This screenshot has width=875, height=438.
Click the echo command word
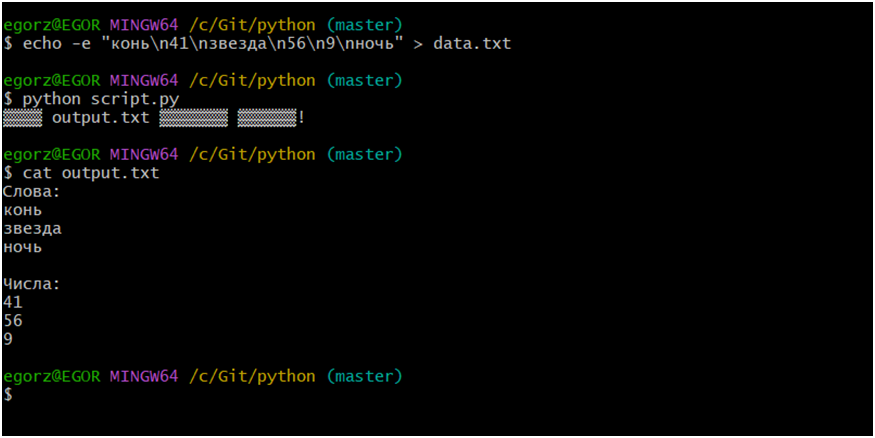(x=41, y=44)
